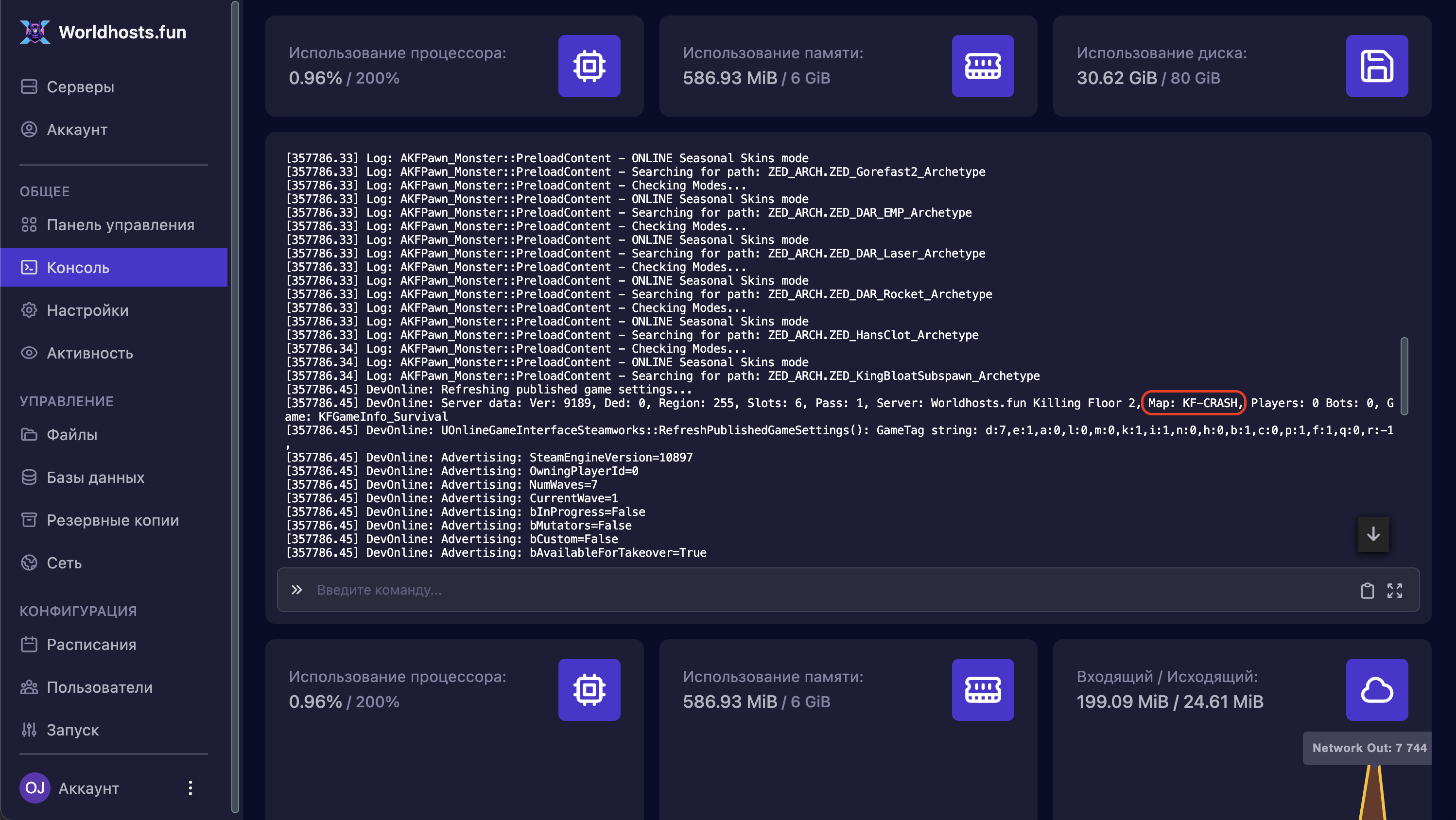Image resolution: width=1456 pixels, height=820 pixels.
Task: Toggle fullscreen console with expand icon
Action: 1394,590
